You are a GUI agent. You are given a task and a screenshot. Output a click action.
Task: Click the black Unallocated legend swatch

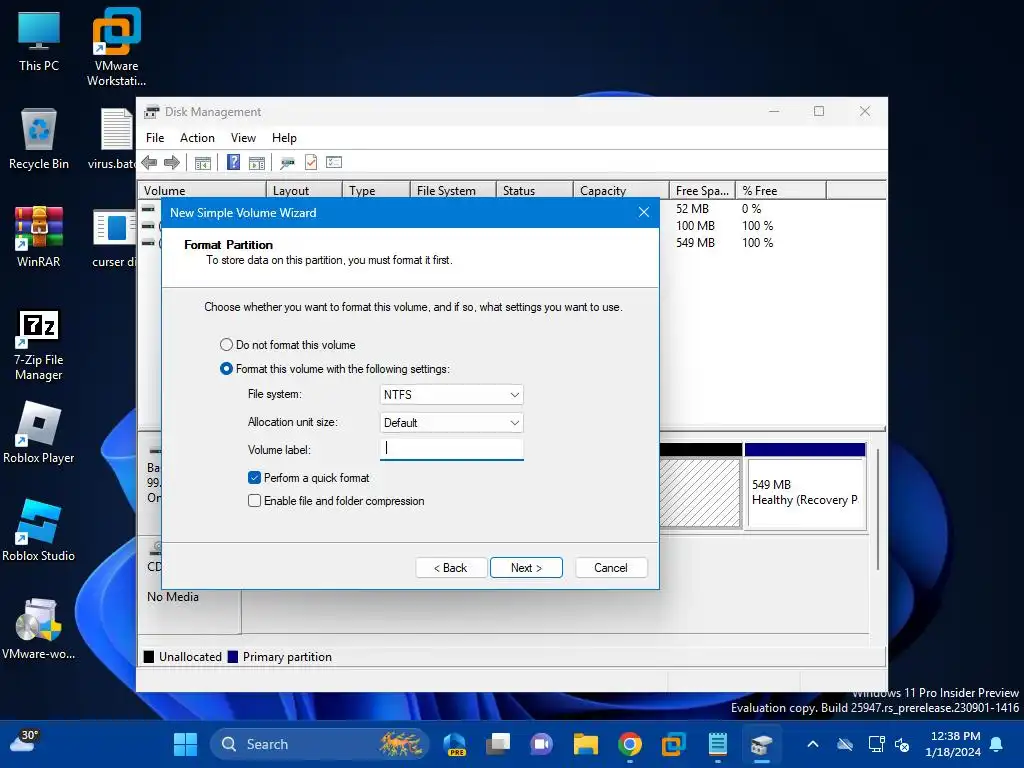point(149,656)
